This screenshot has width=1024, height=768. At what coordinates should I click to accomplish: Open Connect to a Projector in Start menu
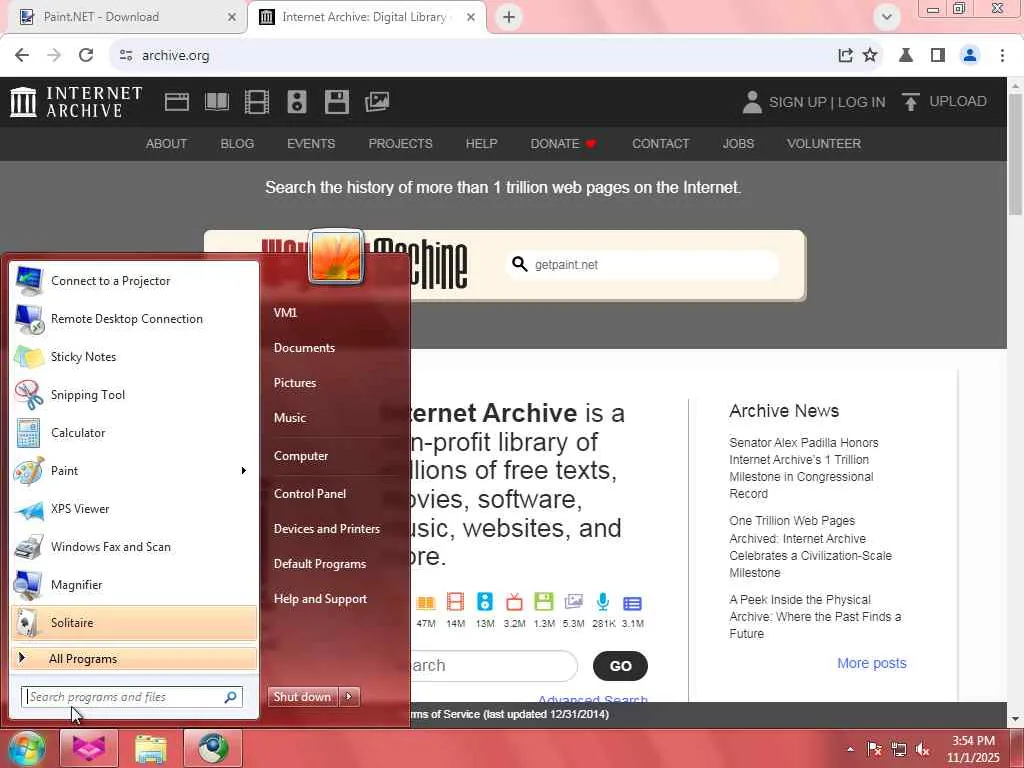pyautogui.click(x=134, y=281)
